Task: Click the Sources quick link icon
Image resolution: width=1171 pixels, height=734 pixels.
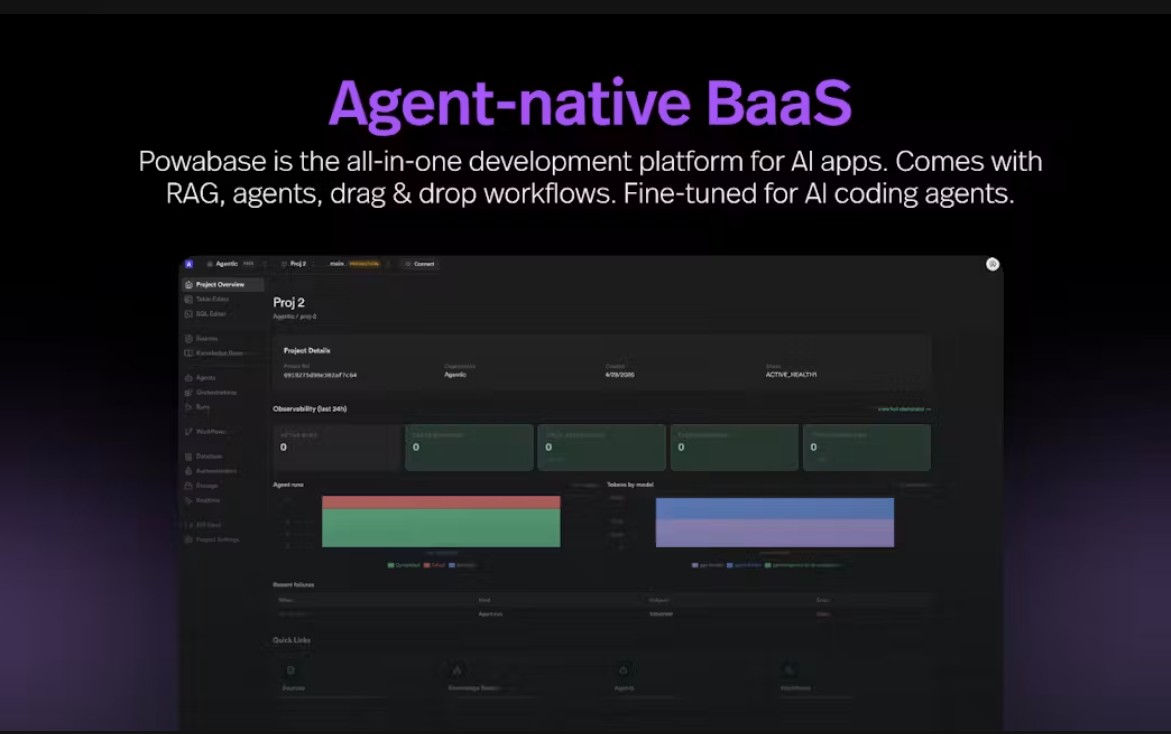Action: [291, 671]
